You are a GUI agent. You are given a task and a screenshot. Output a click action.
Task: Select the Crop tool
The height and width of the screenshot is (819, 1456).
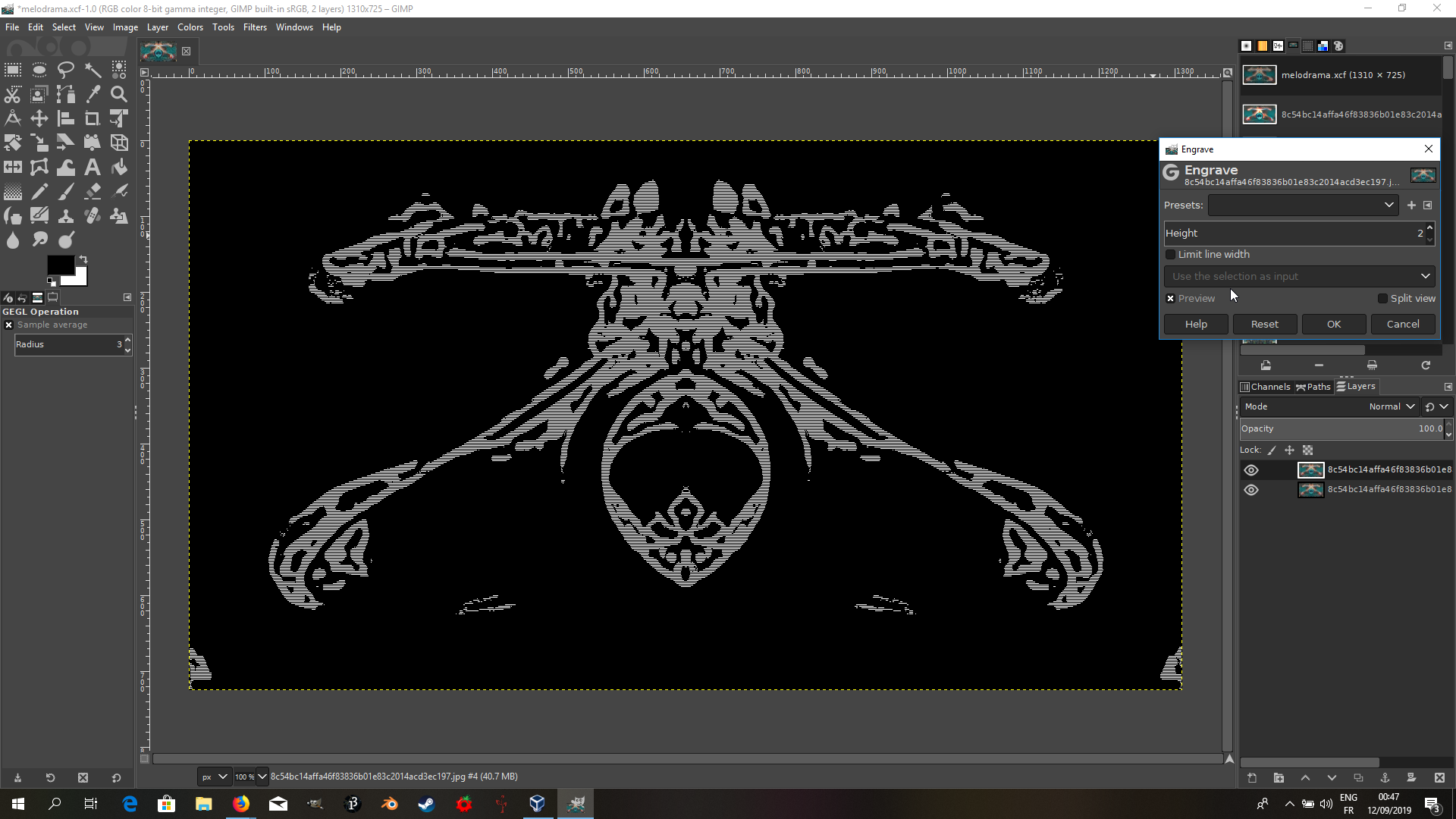pyautogui.click(x=93, y=118)
